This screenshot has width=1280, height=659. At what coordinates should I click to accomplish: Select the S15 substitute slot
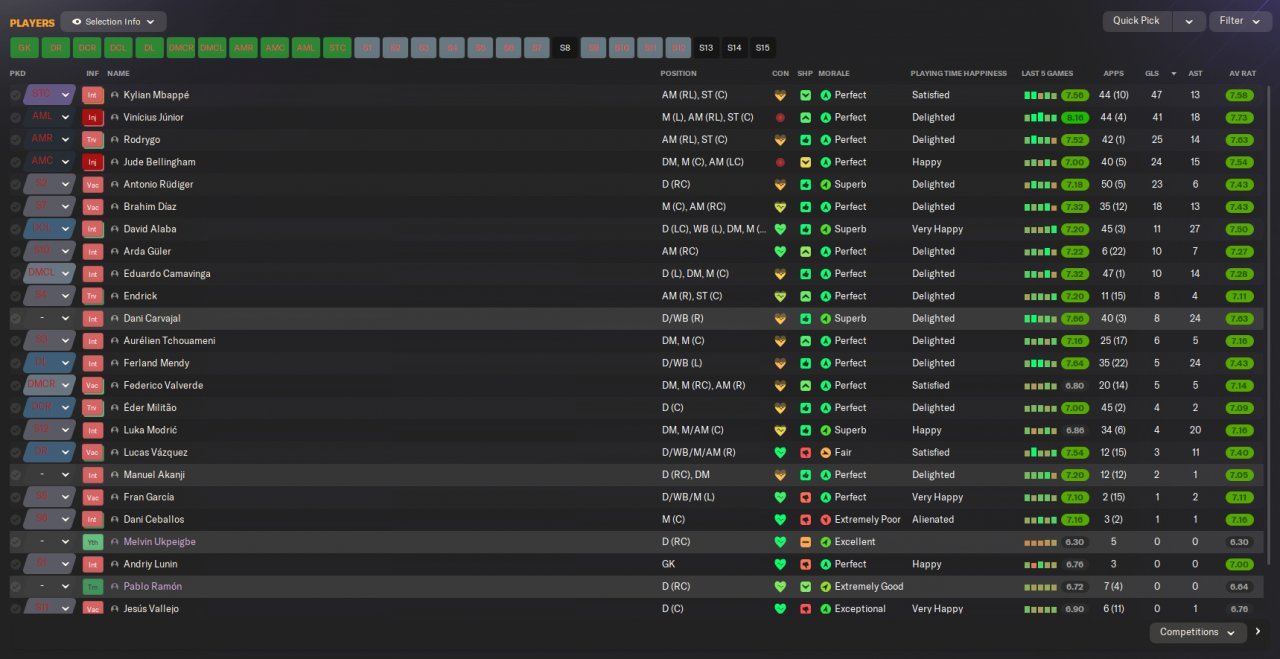point(763,47)
